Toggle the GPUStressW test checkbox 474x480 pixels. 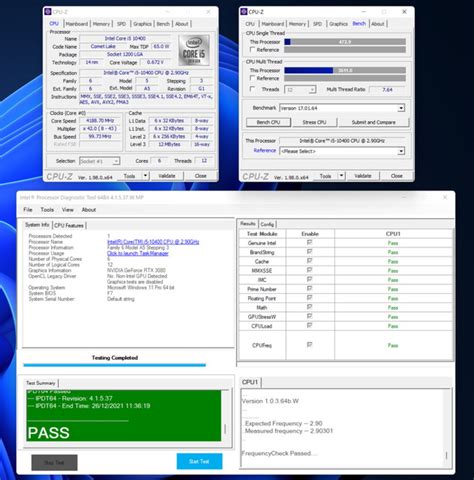click(x=310, y=316)
